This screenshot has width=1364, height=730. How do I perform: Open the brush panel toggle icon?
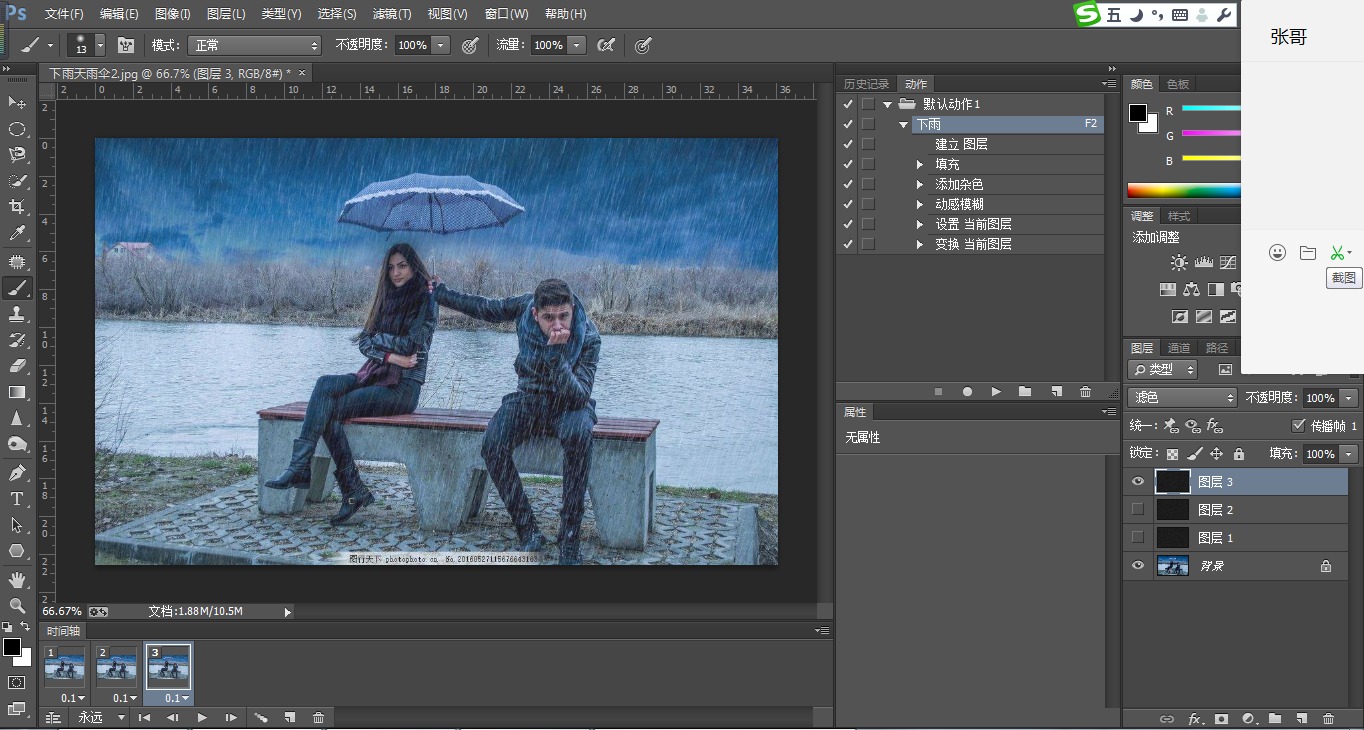(126, 45)
